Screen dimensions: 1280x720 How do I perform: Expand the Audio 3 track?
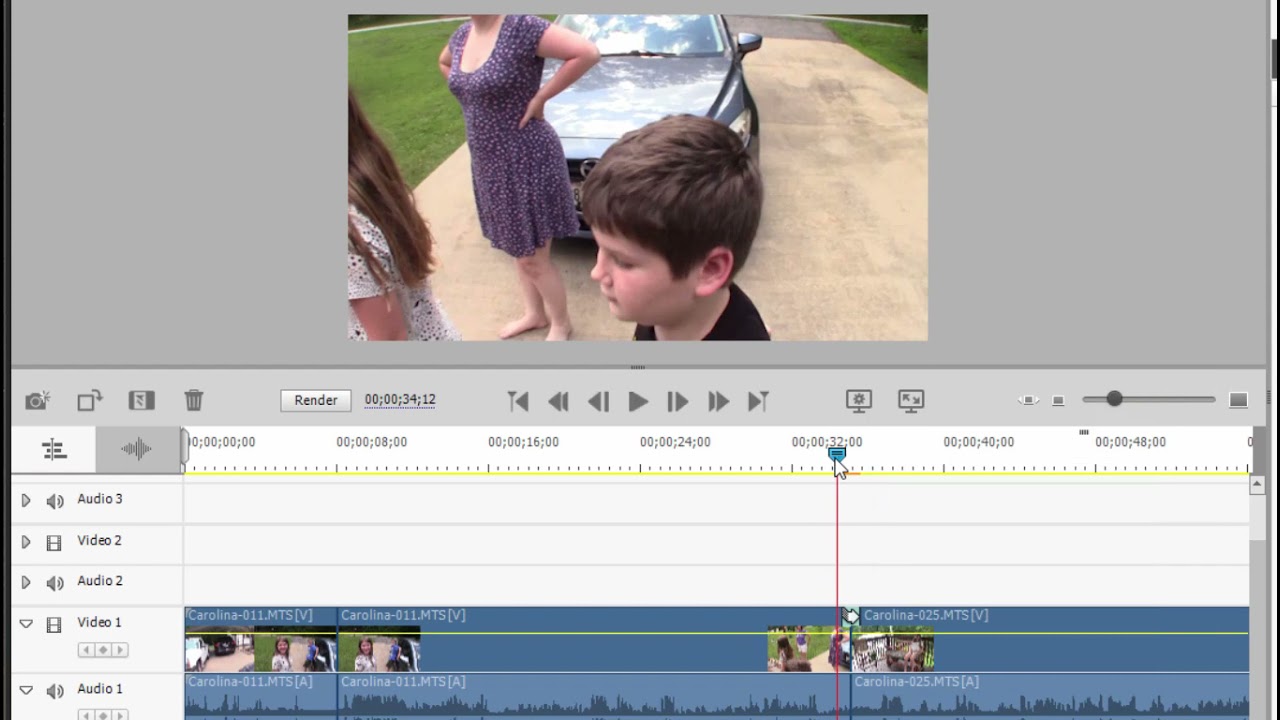click(x=26, y=500)
